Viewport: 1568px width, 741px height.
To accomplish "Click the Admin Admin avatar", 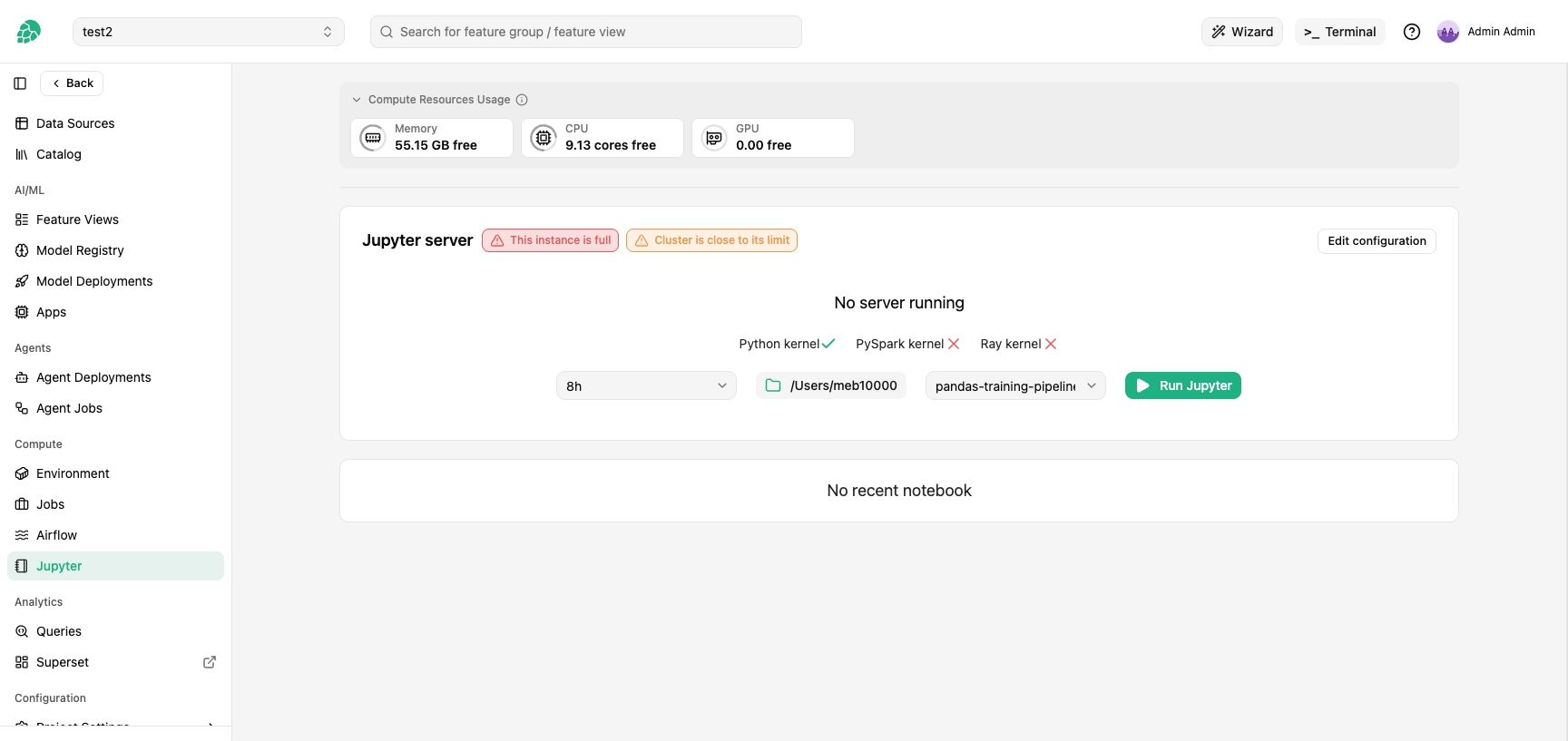I will coord(1448,32).
